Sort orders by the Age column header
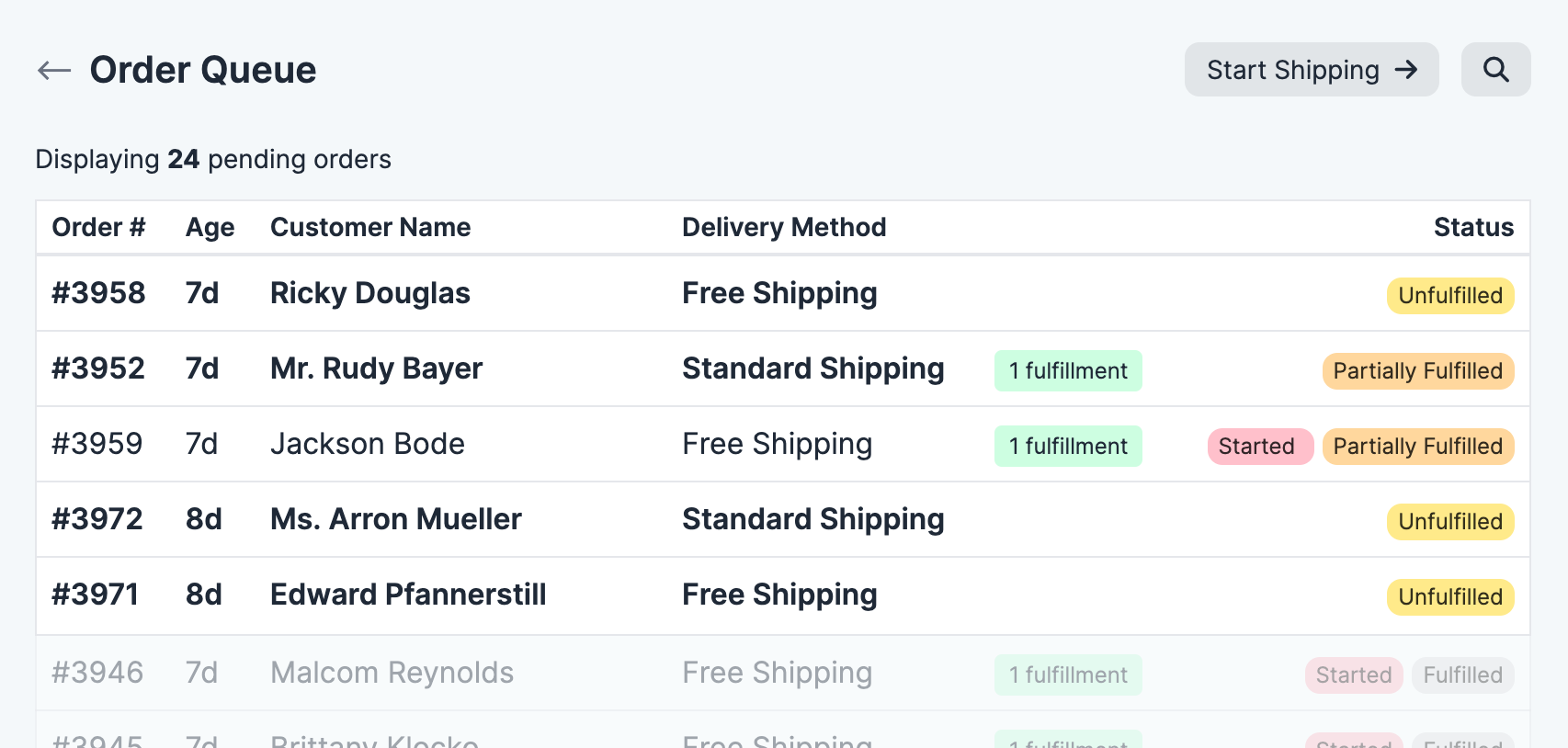 tap(210, 227)
